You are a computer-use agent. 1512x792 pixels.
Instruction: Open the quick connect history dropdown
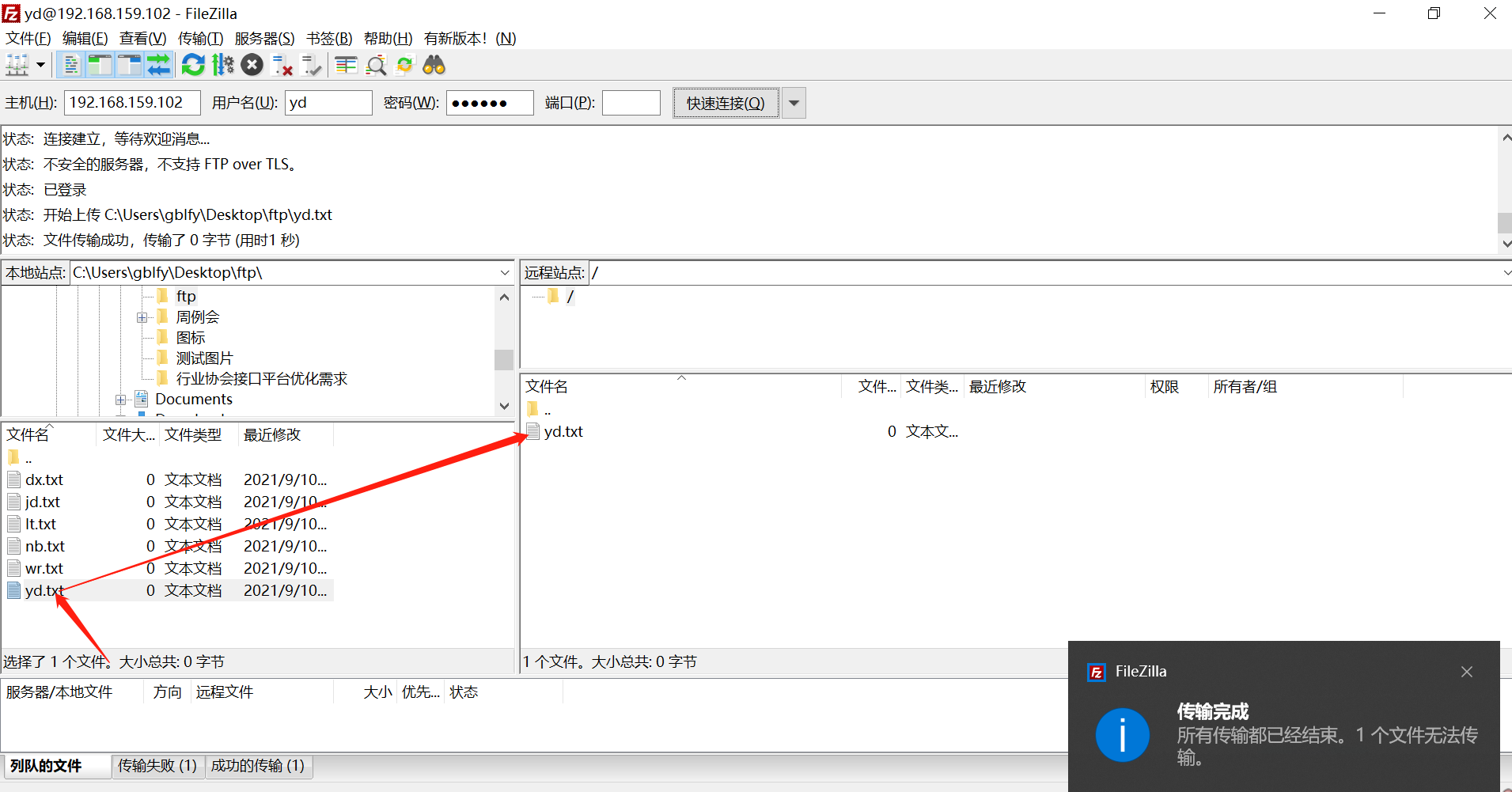794,103
